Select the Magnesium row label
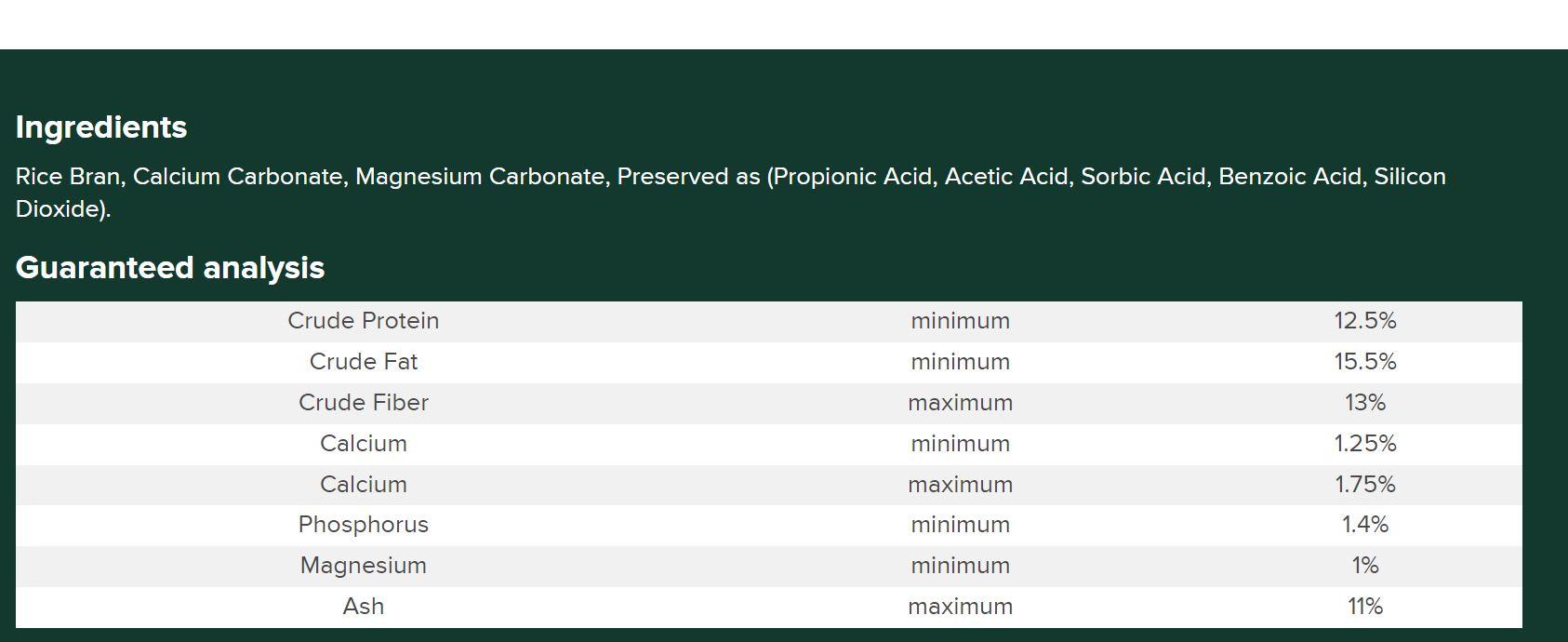1568x642 pixels. (x=363, y=566)
